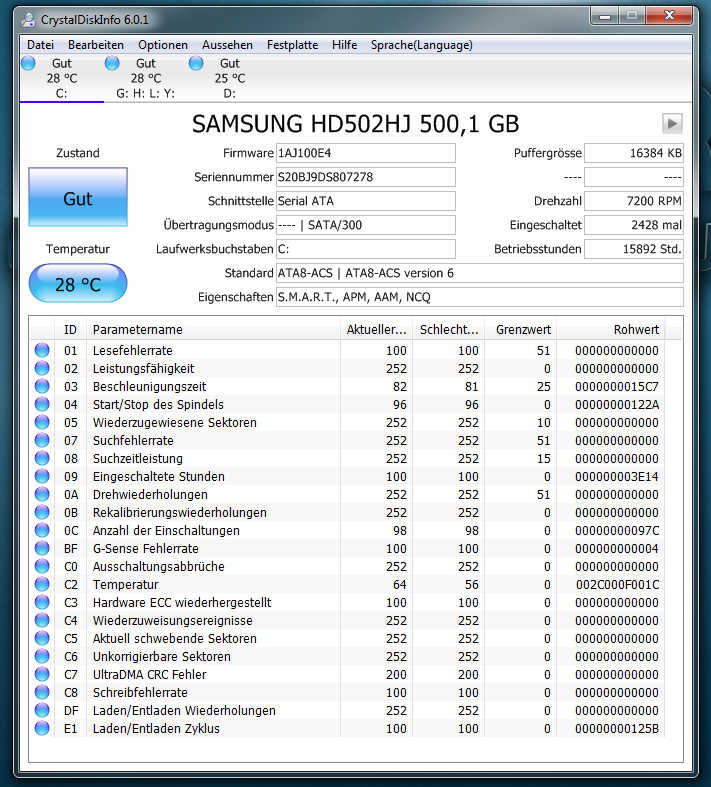Click the status orb in Wiederzugewiesene Sektoren row
Image resolution: width=711 pixels, height=787 pixels.
coord(42,423)
